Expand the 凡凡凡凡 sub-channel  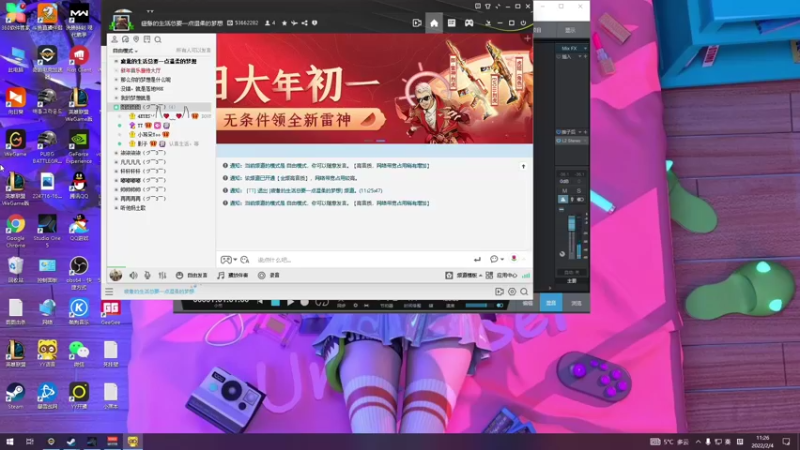[x=116, y=162]
